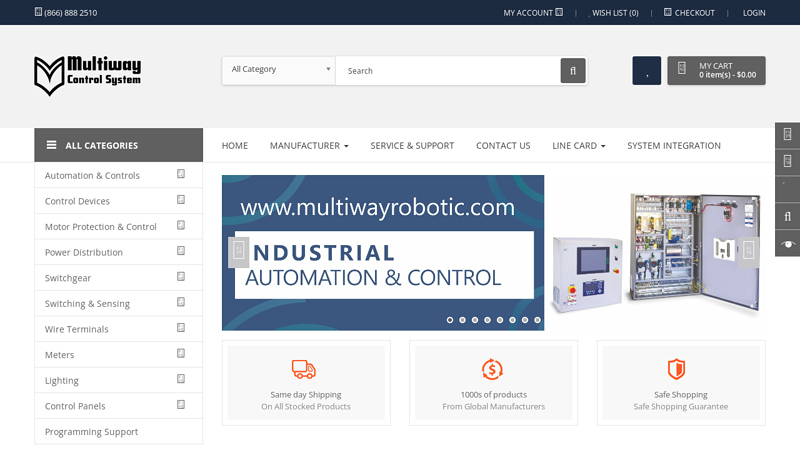Open the MY ACCOUNT link
Image resolution: width=800 pixels, height=450 pixels.
point(533,13)
